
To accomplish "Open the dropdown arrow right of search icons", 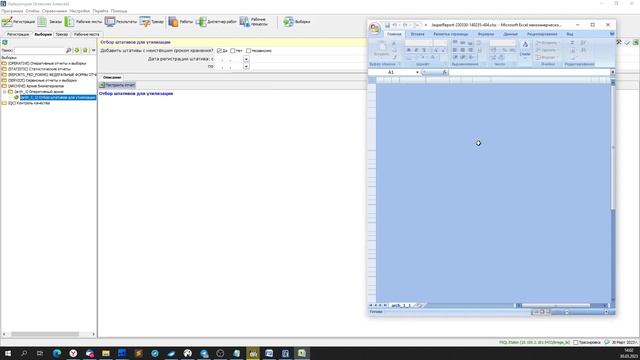I will coord(93,50).
